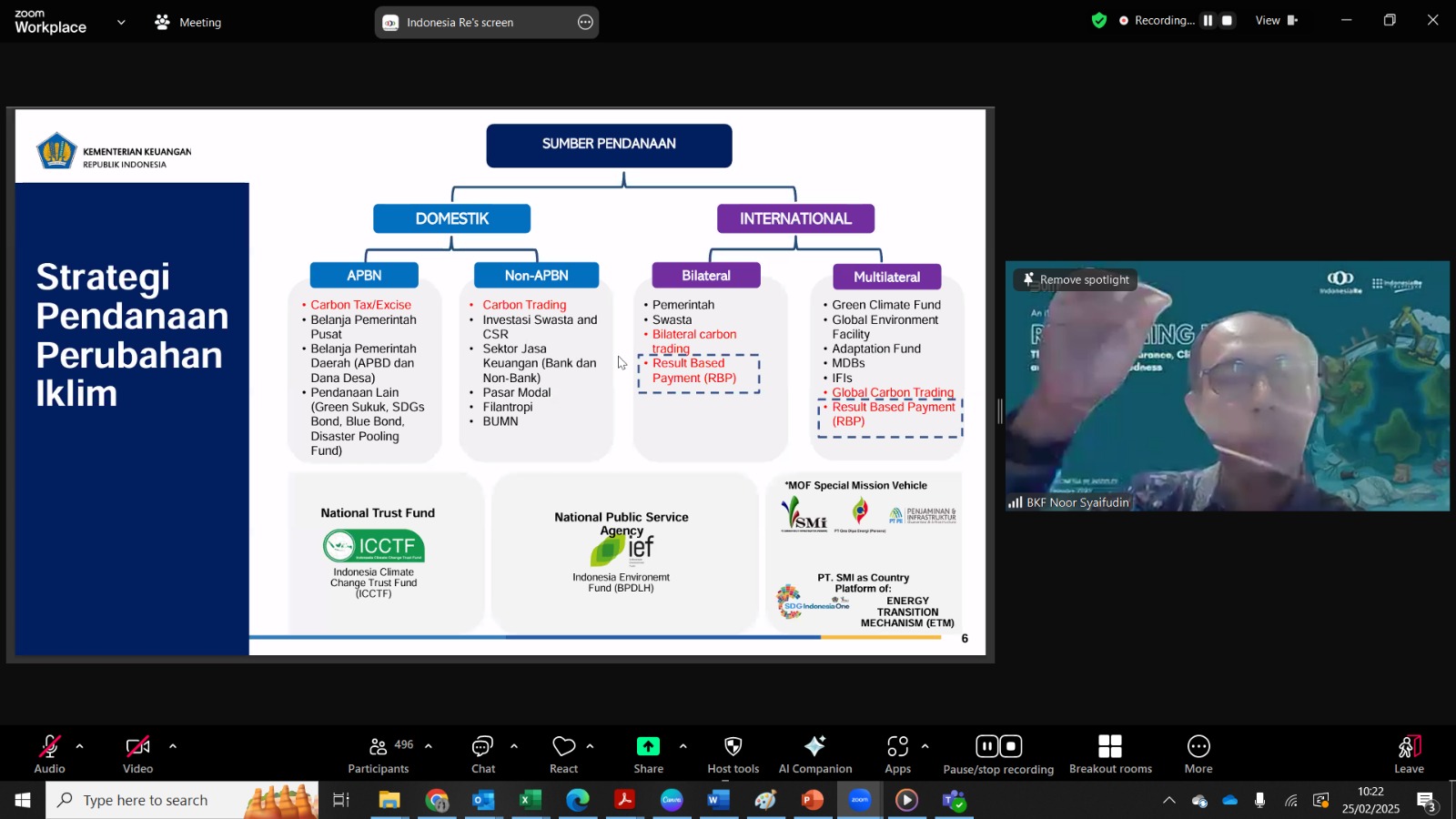Screen dimensions: 1456x819
Task: Open Word from taskbar
Action: (x=719, y=800)
